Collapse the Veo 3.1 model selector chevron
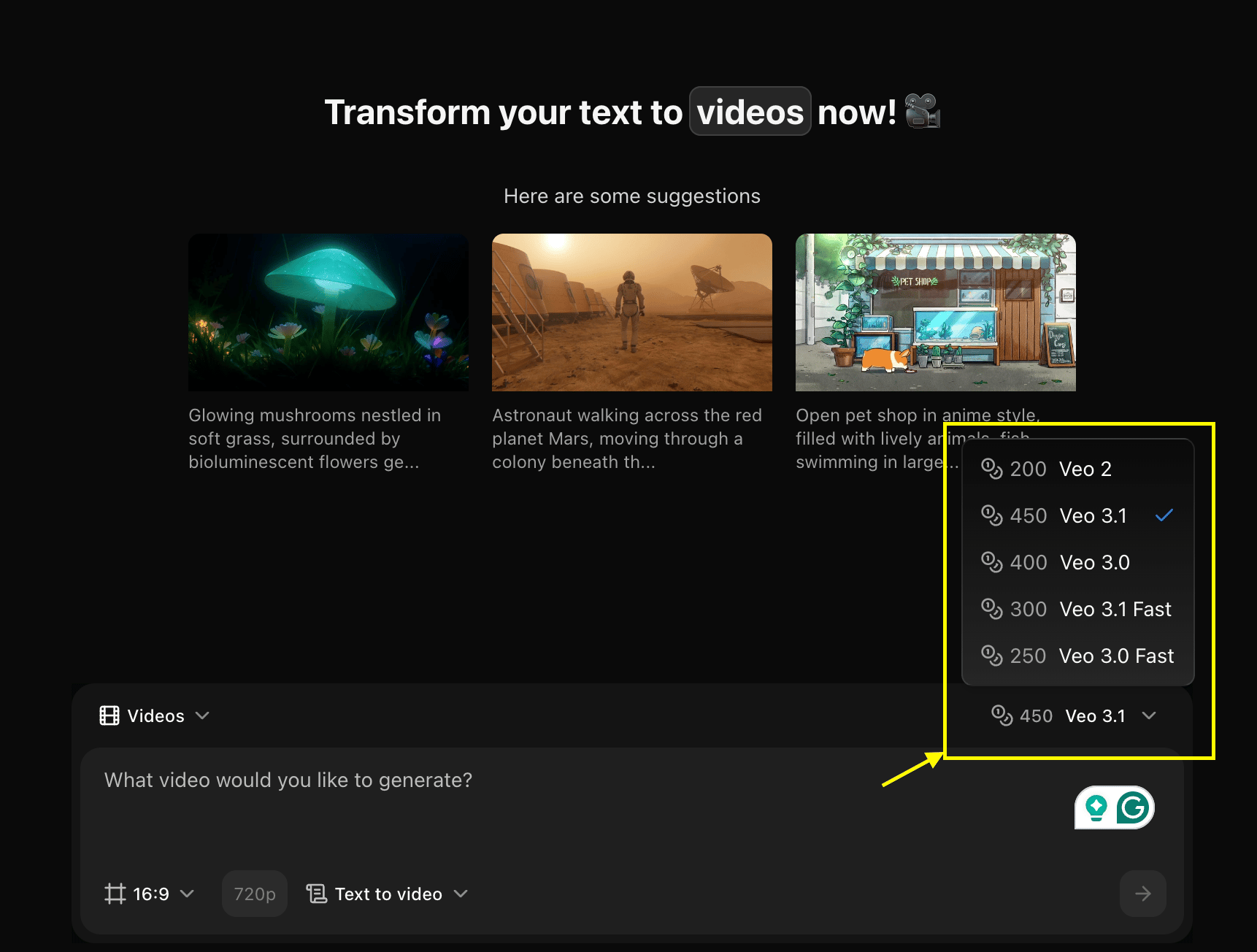 tap(1149, 715)
